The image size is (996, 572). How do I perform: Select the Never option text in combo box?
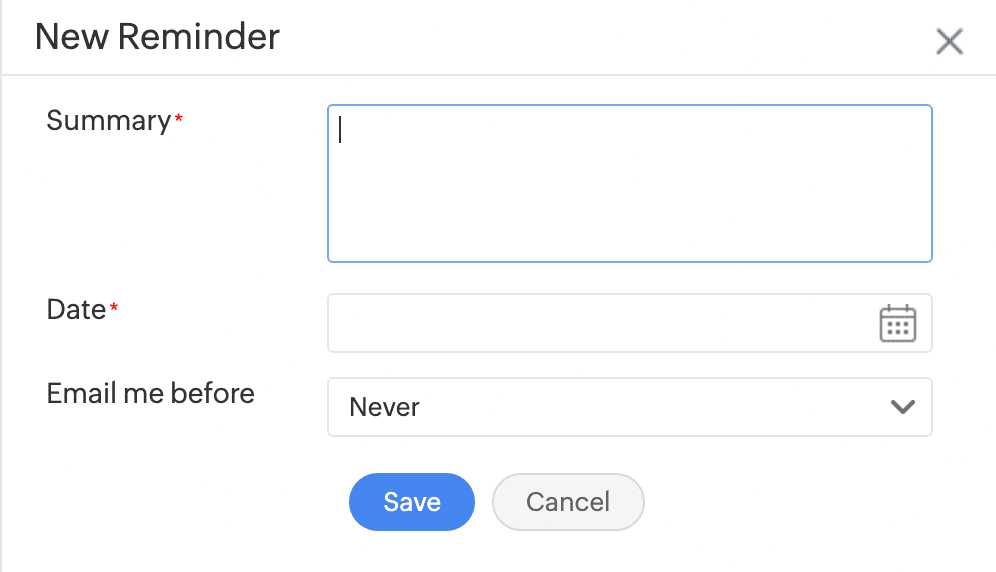point(385,407)
